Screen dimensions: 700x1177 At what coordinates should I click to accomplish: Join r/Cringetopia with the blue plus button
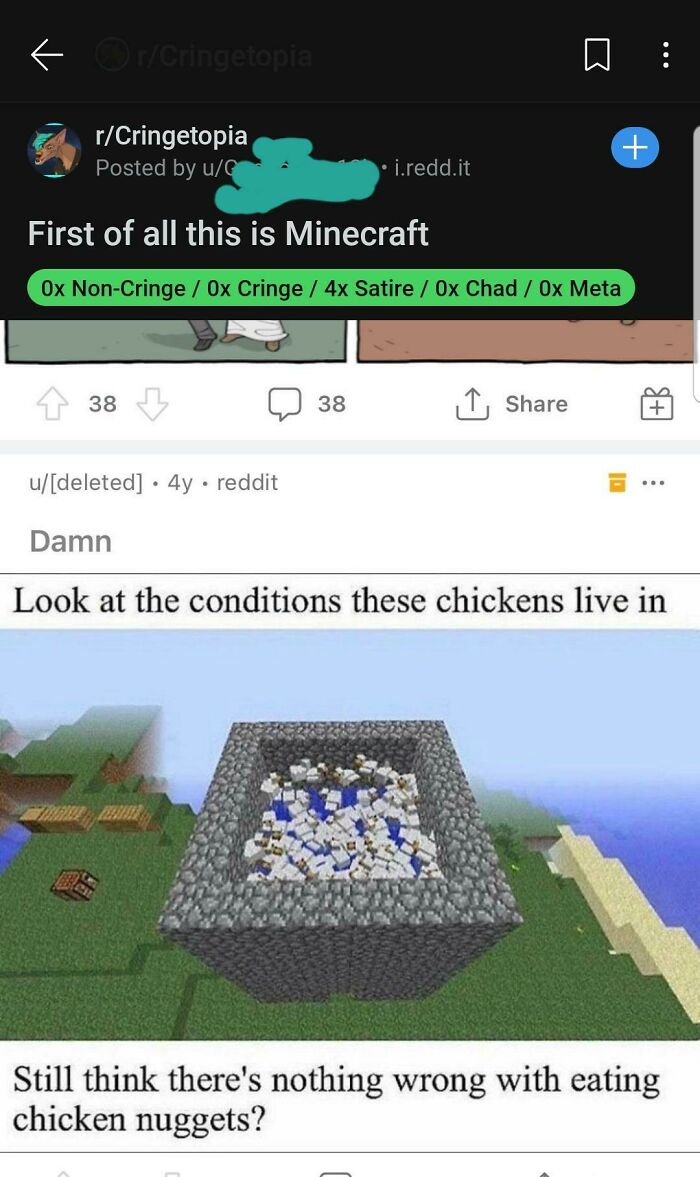pyautogui.click(x=635, y=147)
